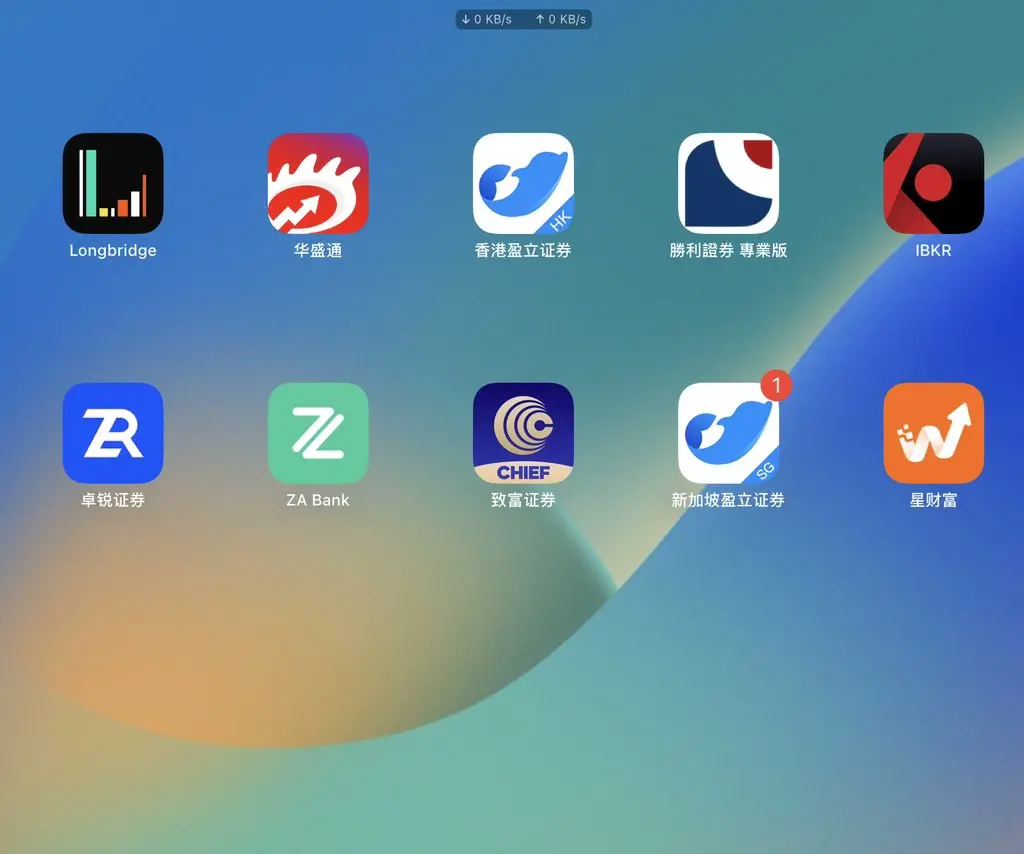Screen dimensions: 1024x854
Task: Open 新加坡盈立证券 SG app icon
Action: [x=728, y=433]
